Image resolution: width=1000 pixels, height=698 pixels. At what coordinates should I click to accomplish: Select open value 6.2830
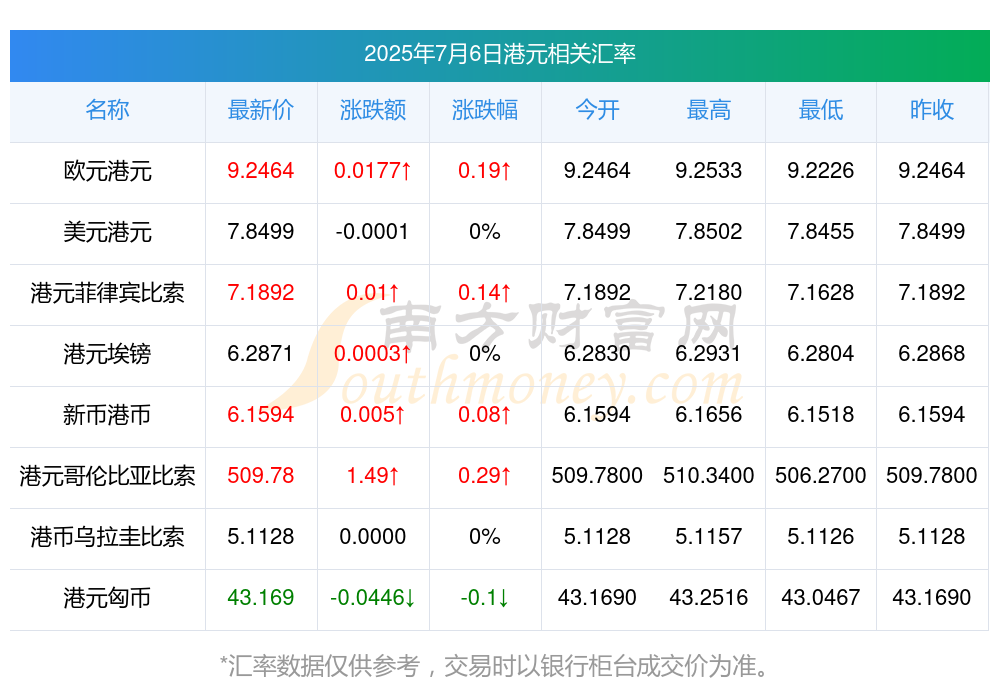click(x=597, y=353)
